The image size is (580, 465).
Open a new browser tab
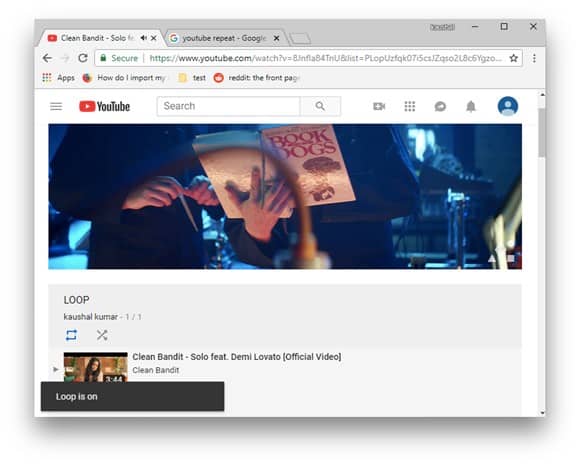(x=300, y=38)
